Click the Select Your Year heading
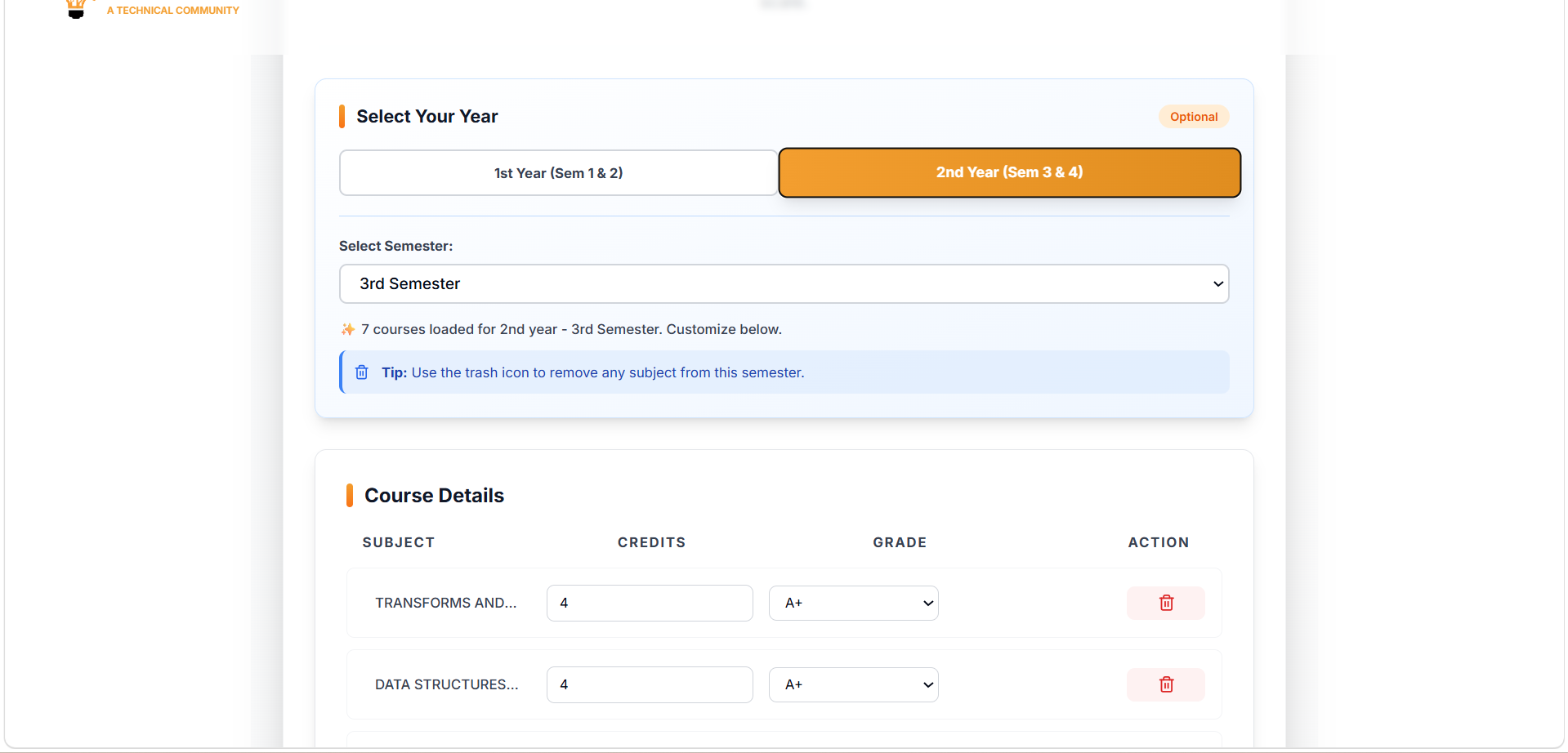This screenshot has width=1568, height=753. pos(427,117)
